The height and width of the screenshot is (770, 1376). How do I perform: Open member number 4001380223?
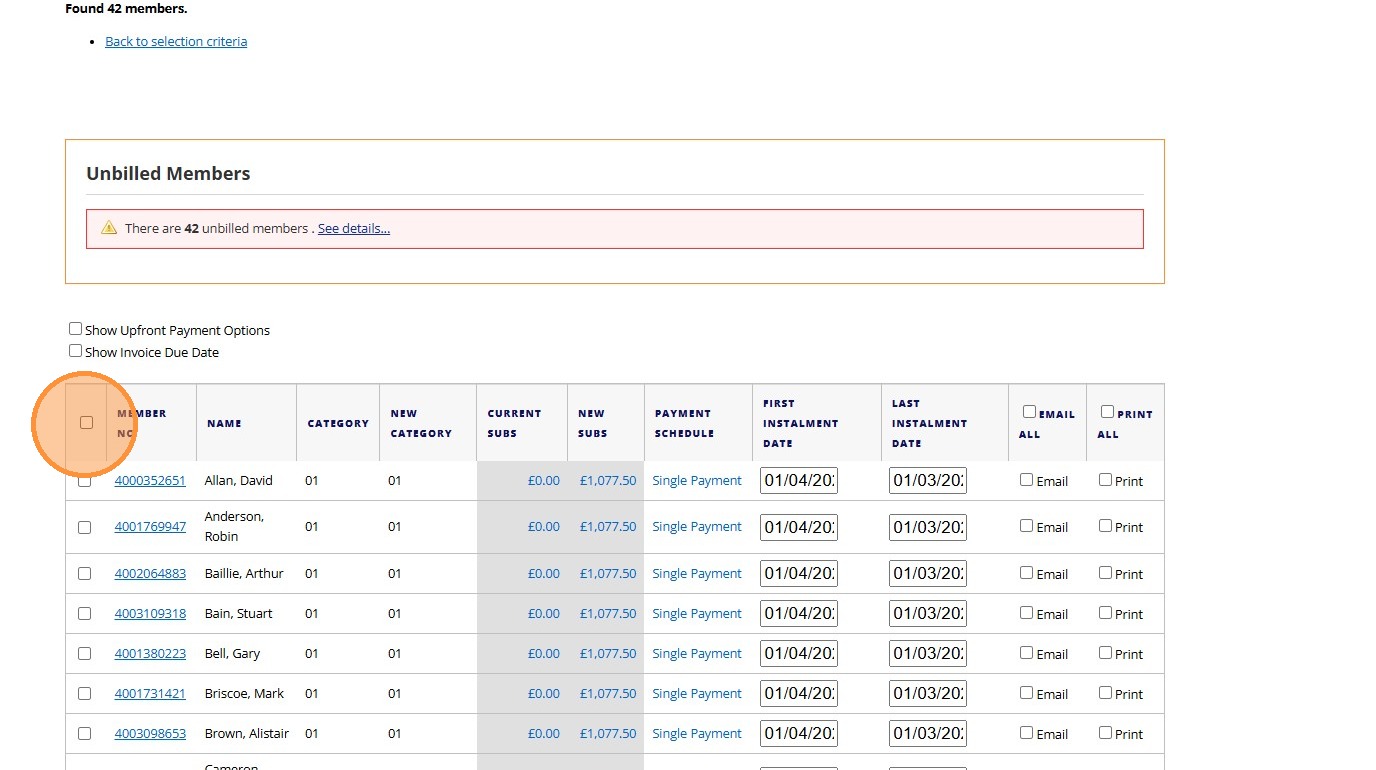[150, 653]
